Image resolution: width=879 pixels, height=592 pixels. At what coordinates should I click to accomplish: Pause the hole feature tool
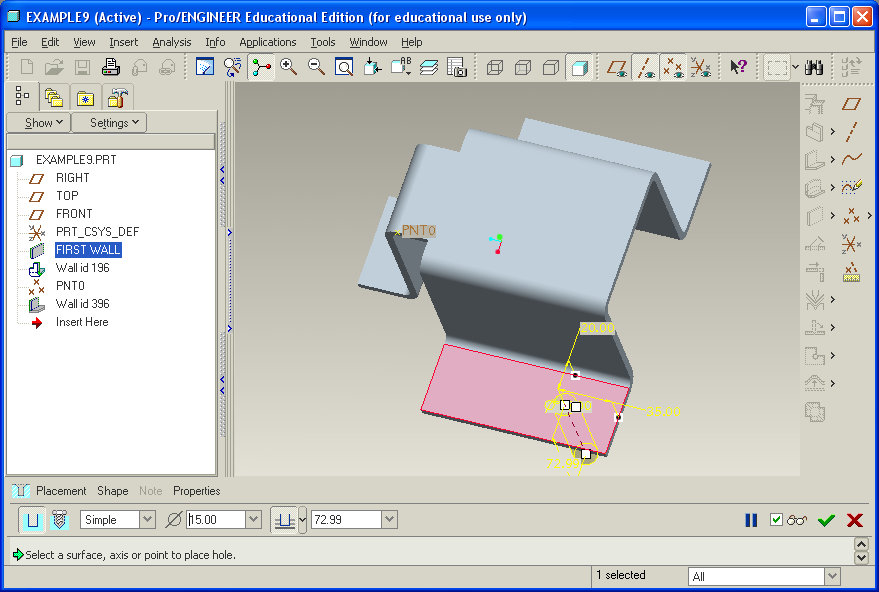pos(751,520)
